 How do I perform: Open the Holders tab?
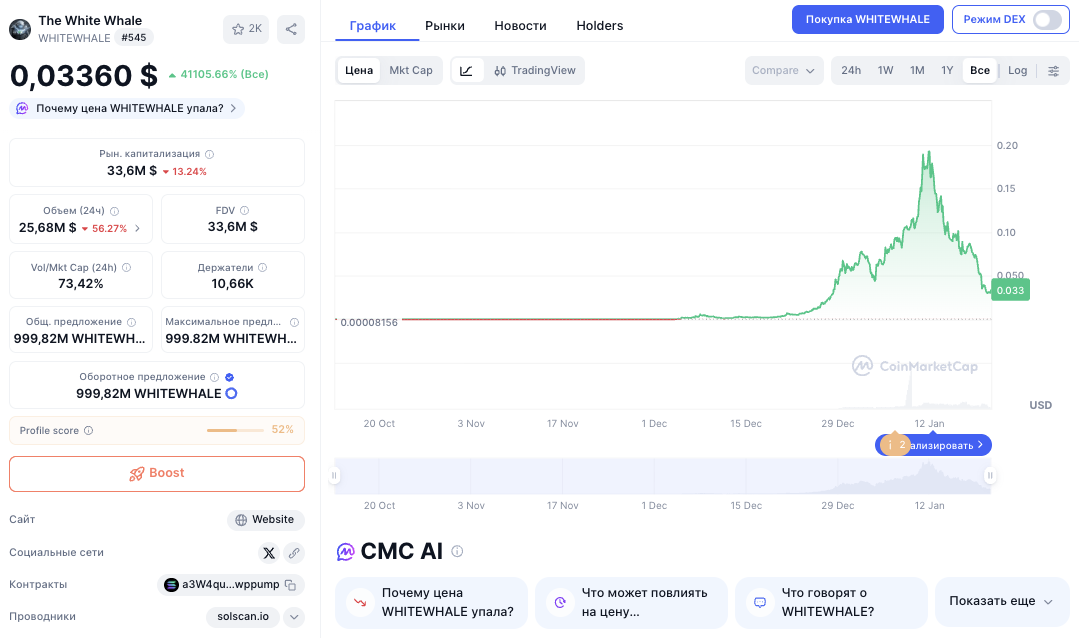click(599, 26)
